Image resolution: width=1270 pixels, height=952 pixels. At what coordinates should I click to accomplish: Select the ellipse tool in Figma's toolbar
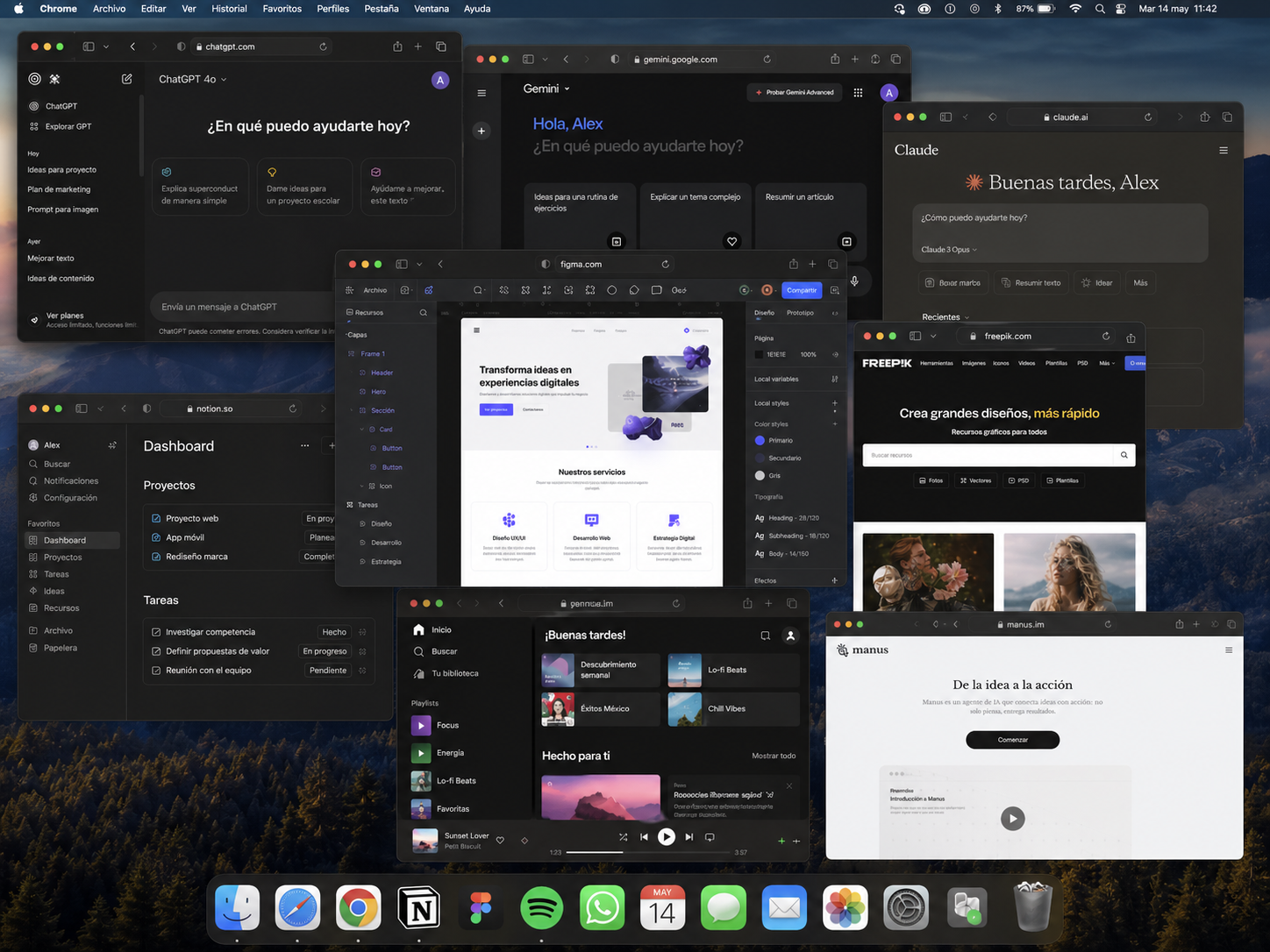pos(612,290)
